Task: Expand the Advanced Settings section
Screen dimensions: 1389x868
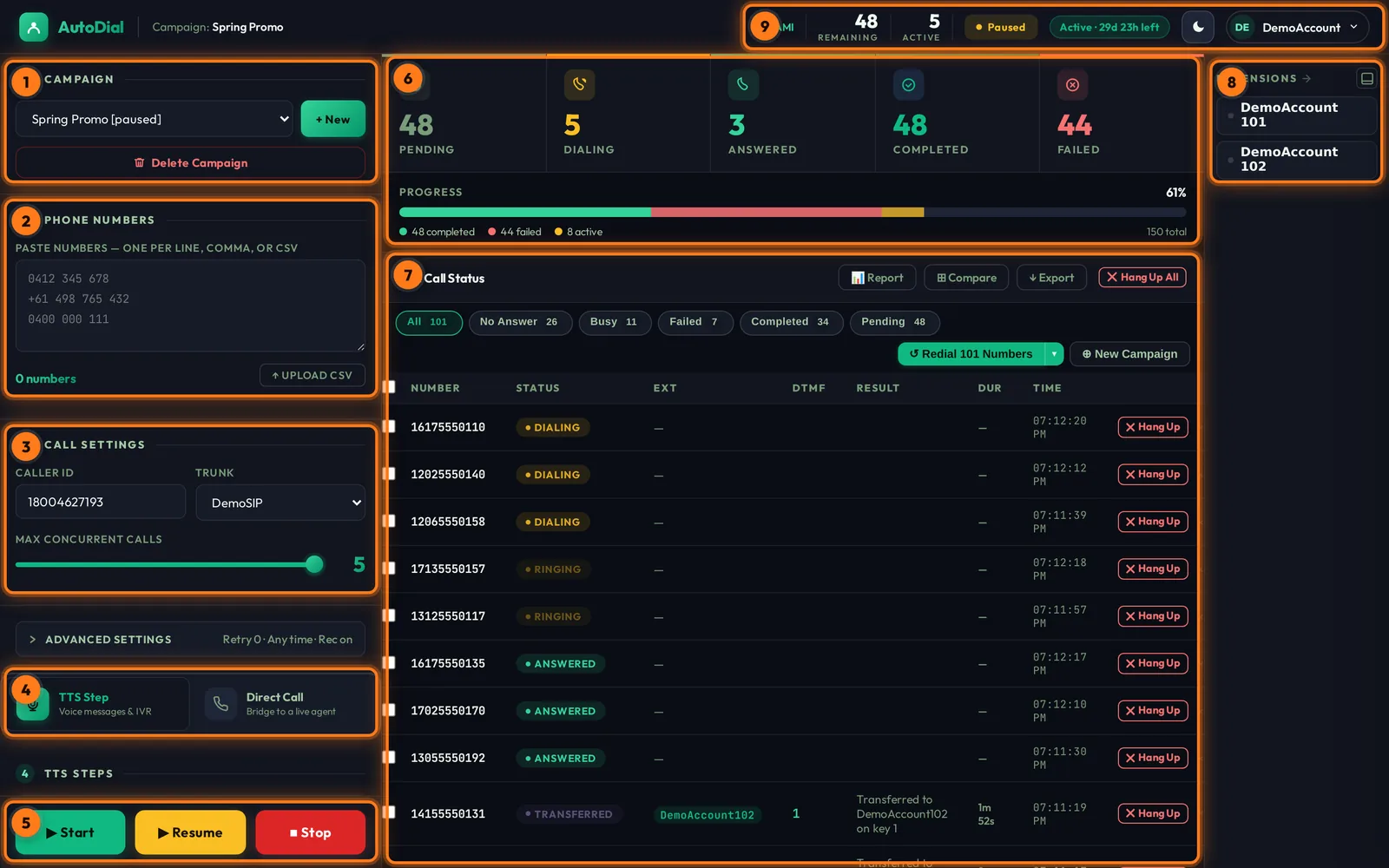Action: (190, 640)
